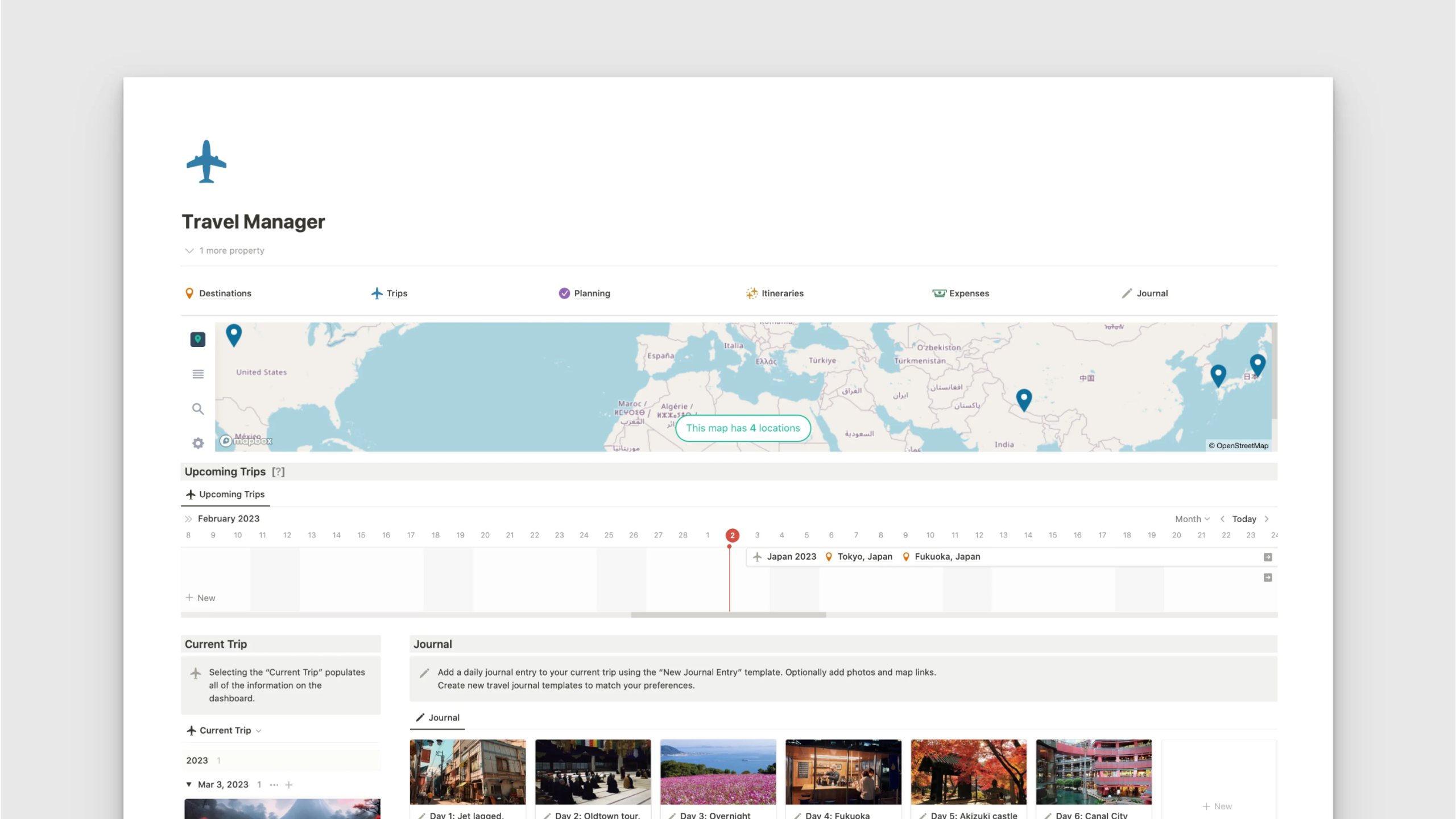Image resolution: width=1456 pixels, height=819 pixels.
Task: Click the Today button on the timeline
Action: (x=1245, y=518)
